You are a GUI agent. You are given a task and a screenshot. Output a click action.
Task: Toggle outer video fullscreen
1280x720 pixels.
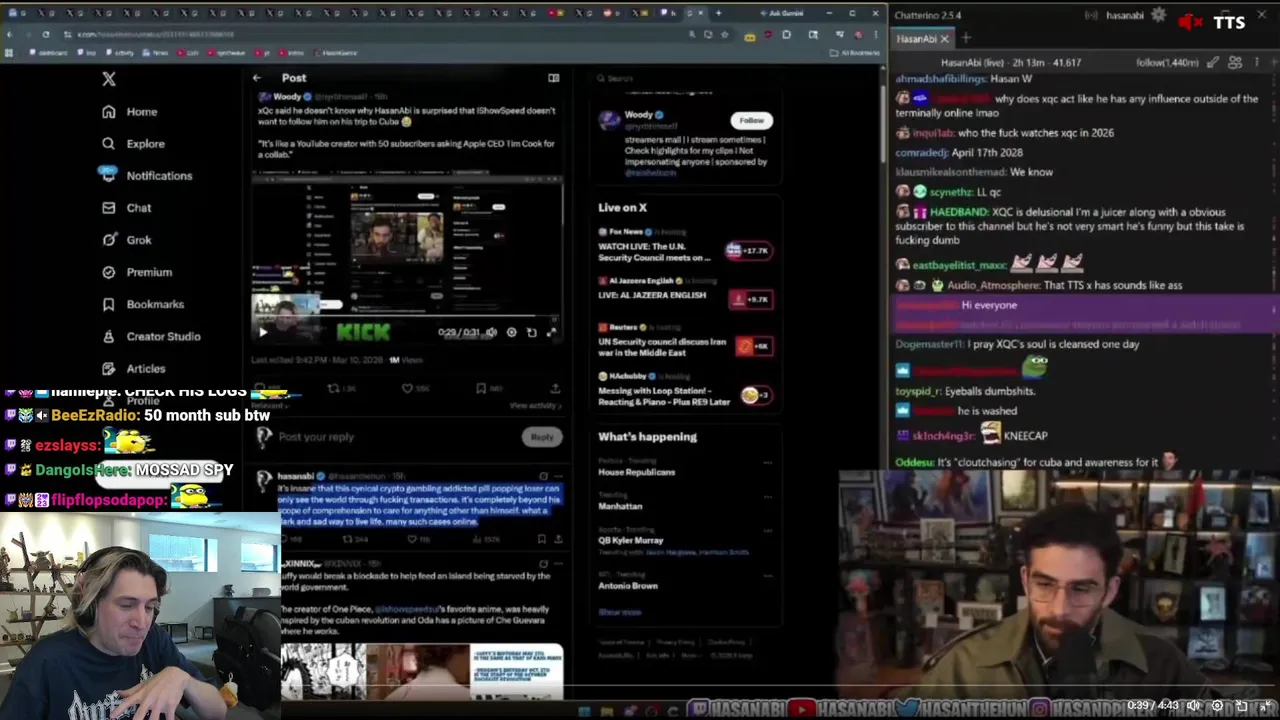[1265, 705]
